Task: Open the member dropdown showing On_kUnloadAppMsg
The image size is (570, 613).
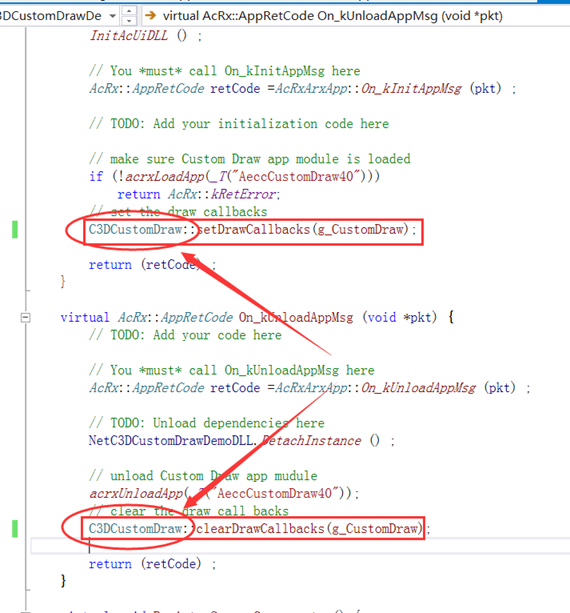Action: tap(356, 16)
